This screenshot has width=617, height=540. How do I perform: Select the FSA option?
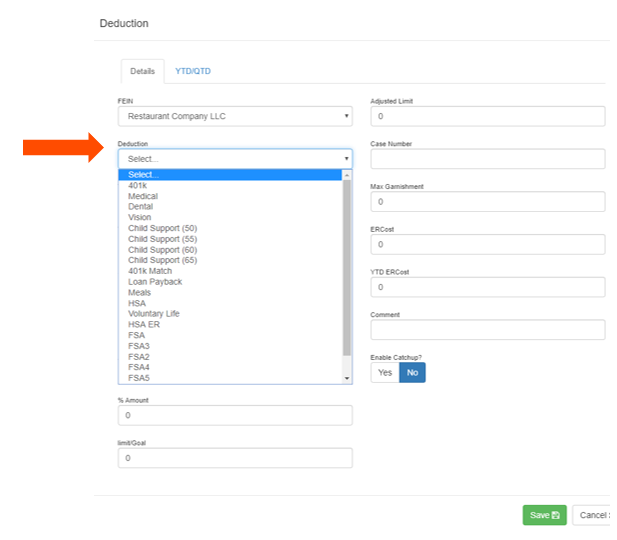click(230, 335)
